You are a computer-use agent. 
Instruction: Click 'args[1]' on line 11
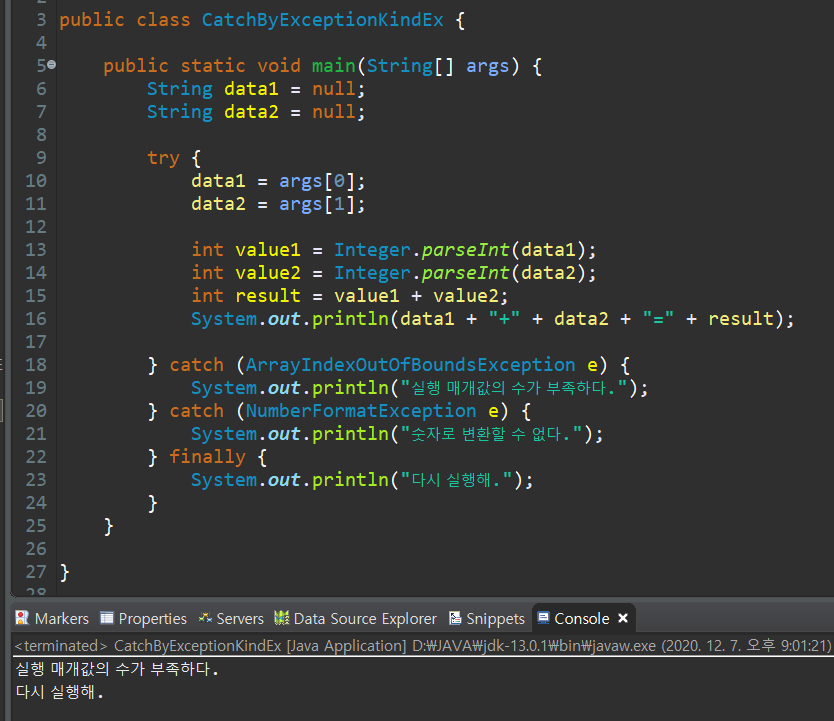pyautogui.click(x=316, y=204)
